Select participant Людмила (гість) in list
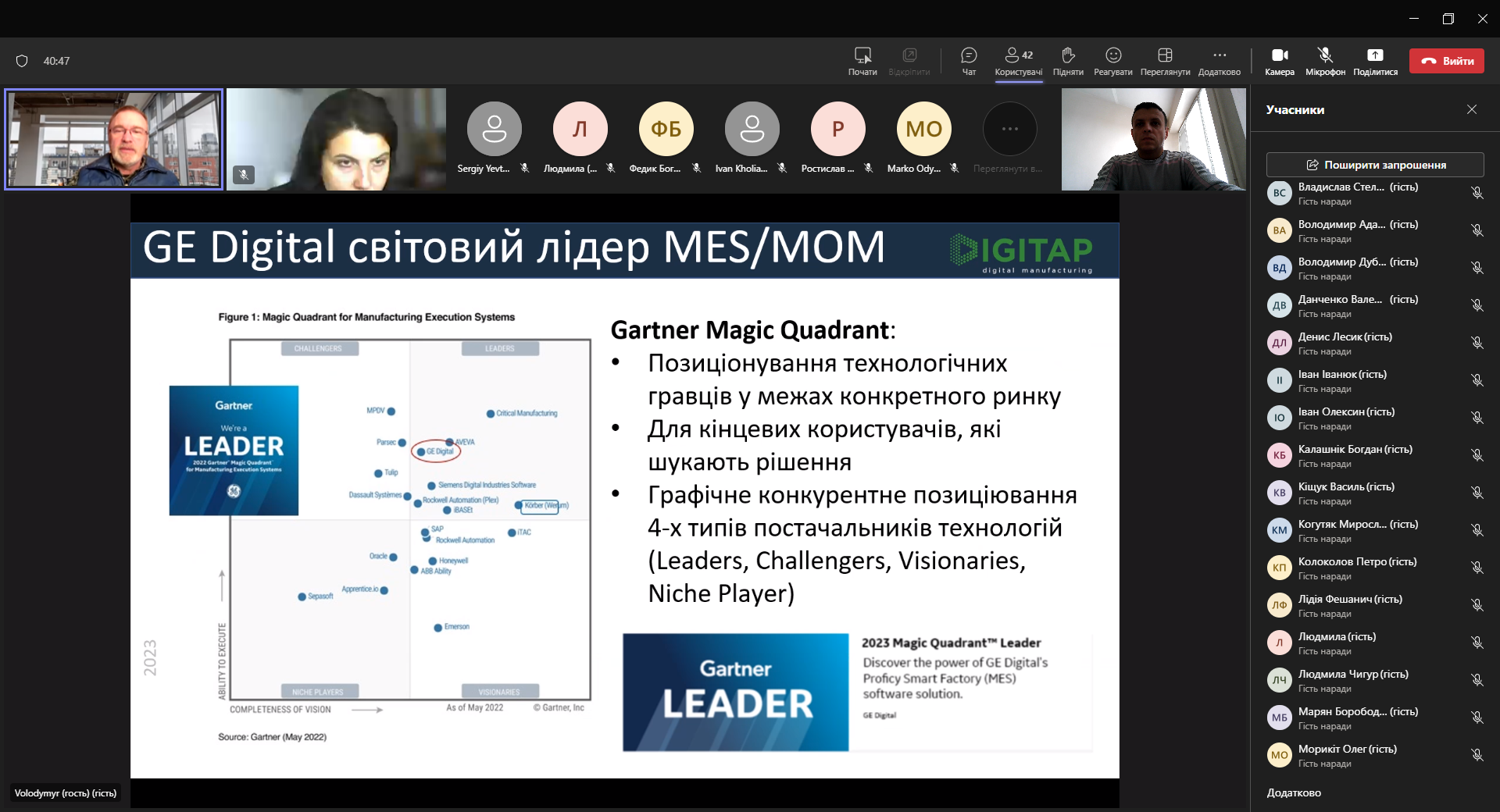This screenshot has height=812, width=1500. pyautogui.click(x=1375, y=643)
